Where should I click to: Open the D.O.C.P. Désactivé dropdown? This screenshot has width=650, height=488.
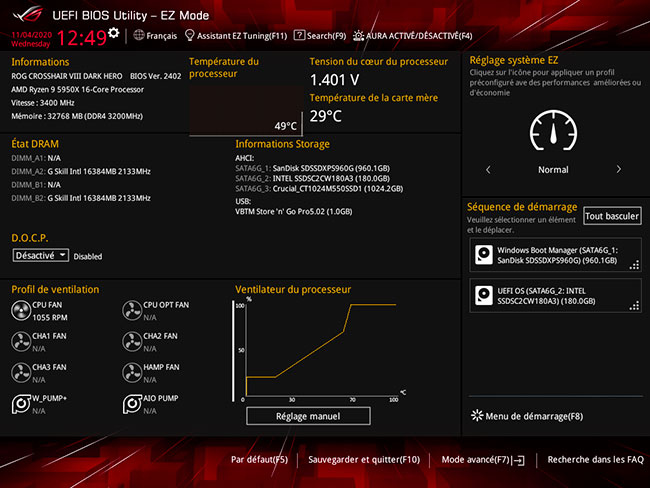(x=41, y=255)
